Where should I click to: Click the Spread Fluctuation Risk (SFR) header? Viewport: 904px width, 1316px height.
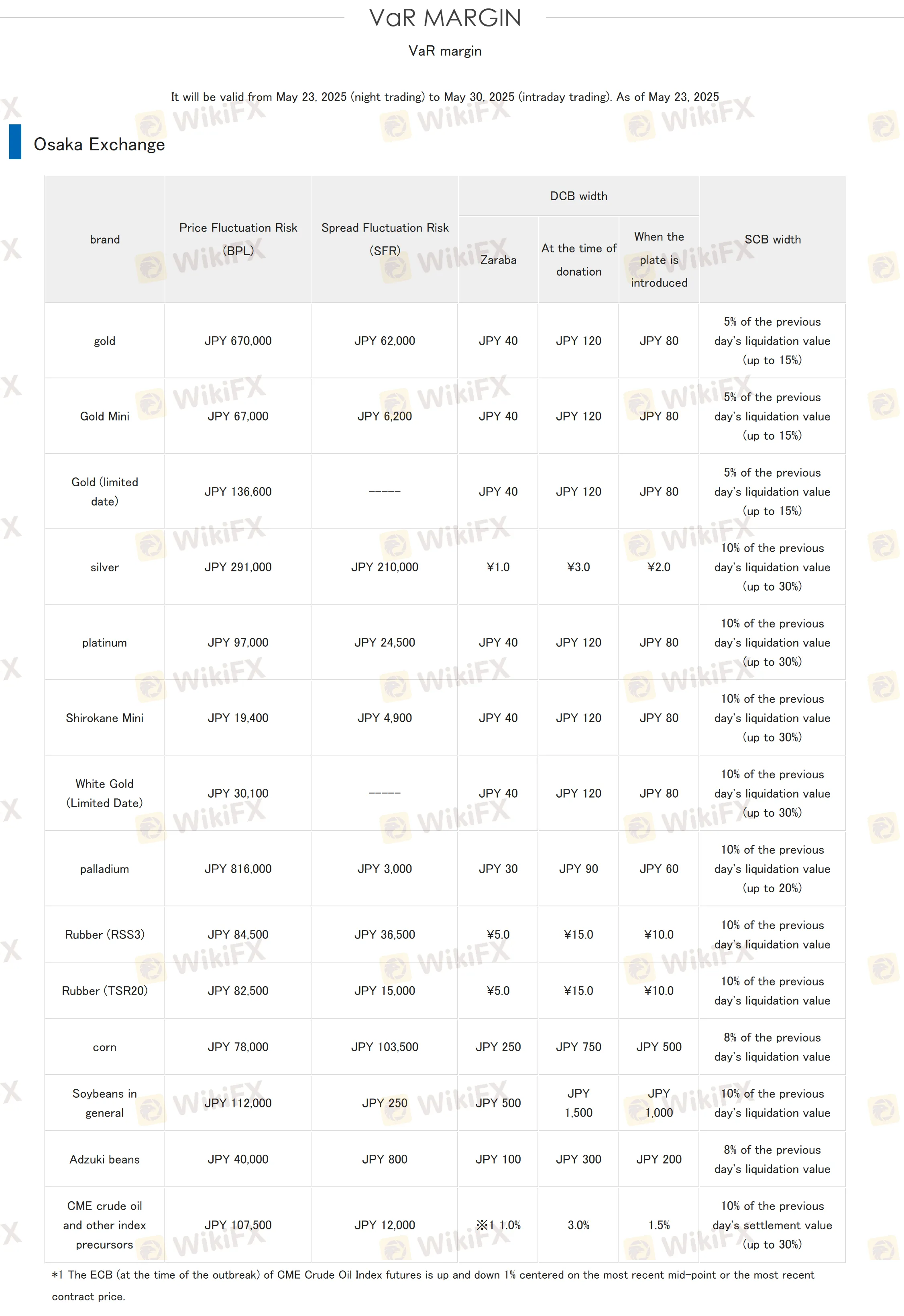(x=385, y=239)
